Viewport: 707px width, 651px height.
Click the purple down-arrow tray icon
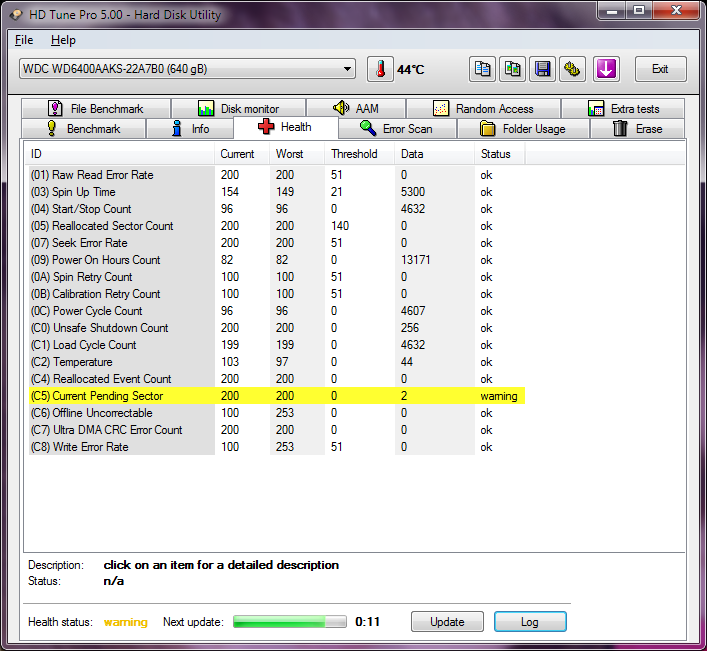606,69
